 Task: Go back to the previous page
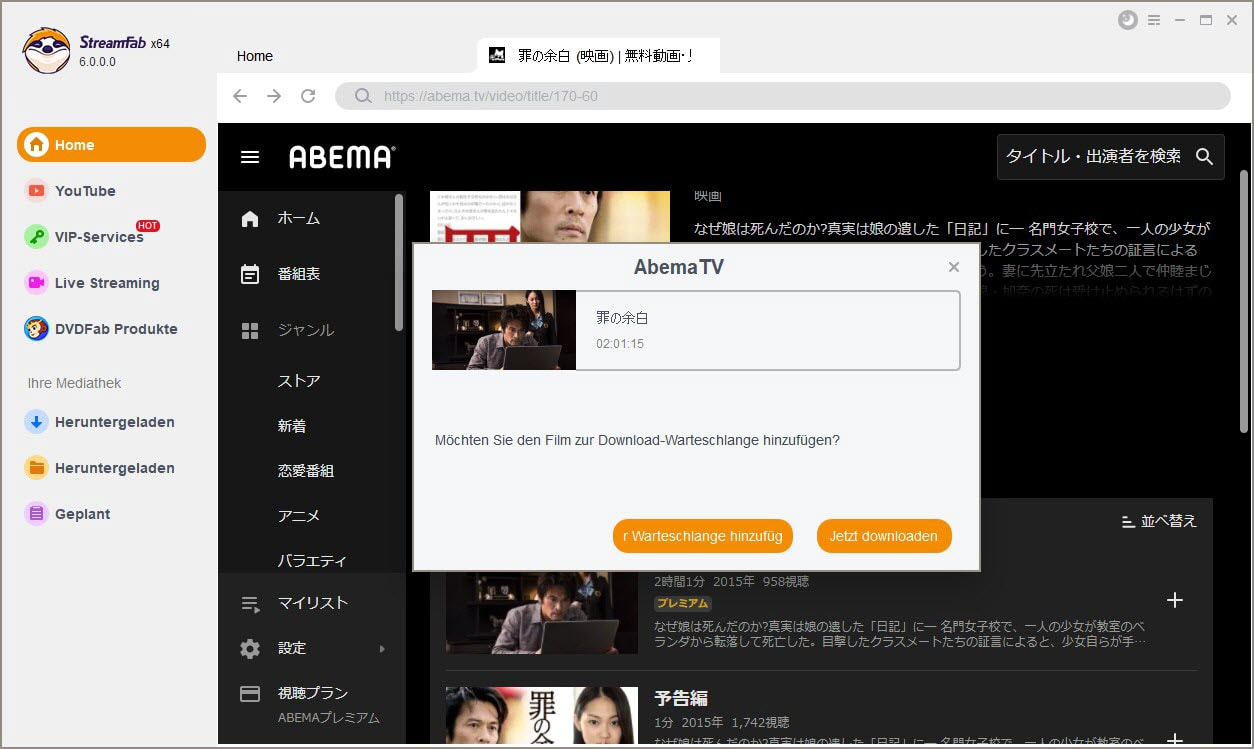[240, 96]
